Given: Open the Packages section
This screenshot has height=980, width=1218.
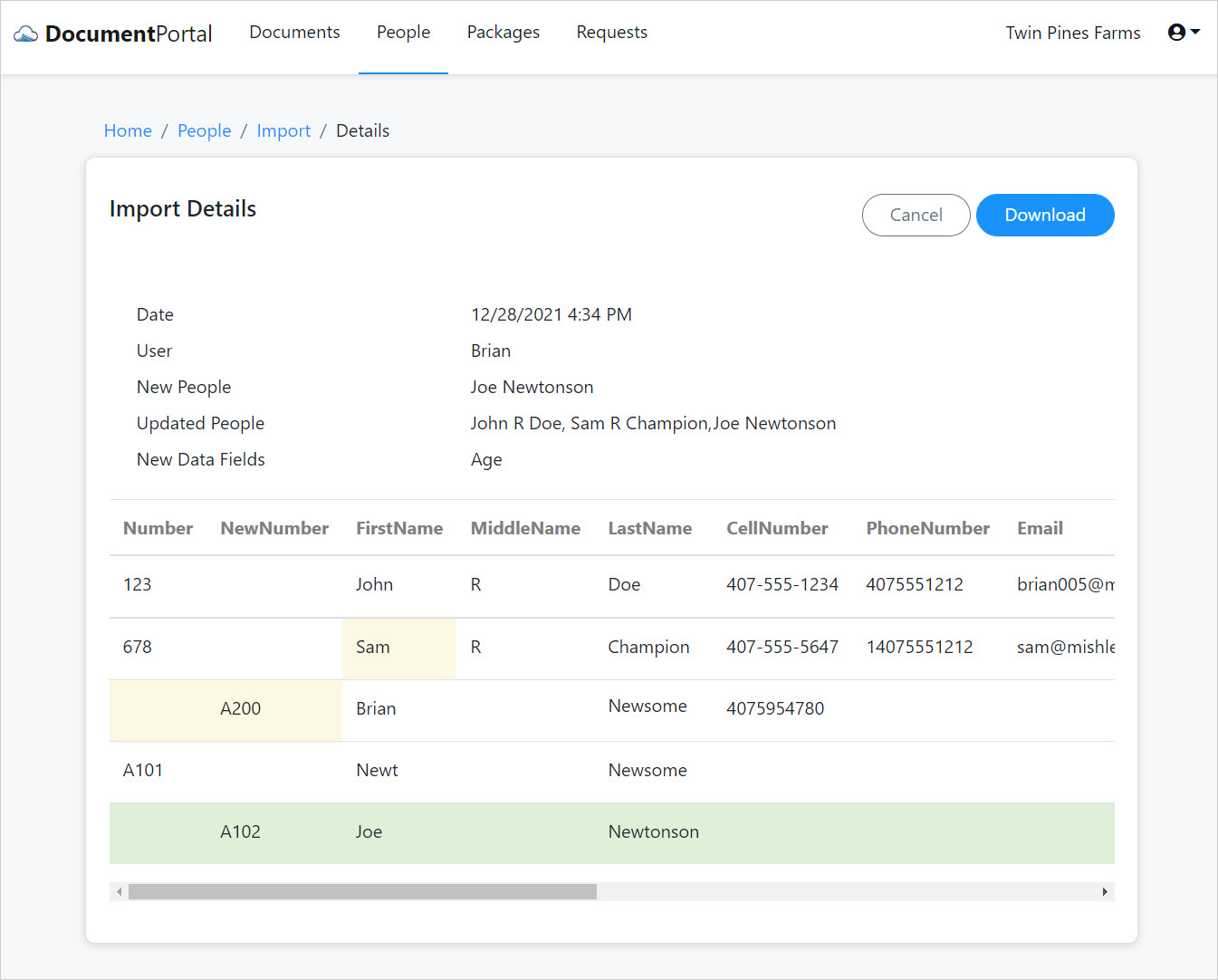Looking at the screenshot, I should click(503, 32).
